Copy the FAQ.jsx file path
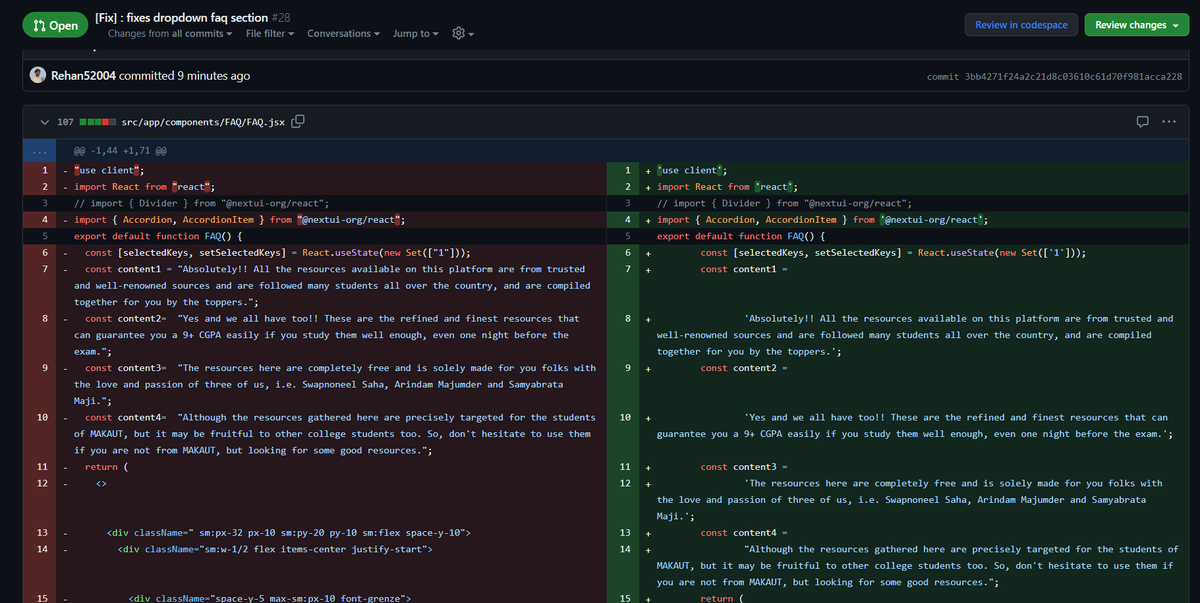The width and height of the screenshot is (1200, 603). (x=298, y=122)
